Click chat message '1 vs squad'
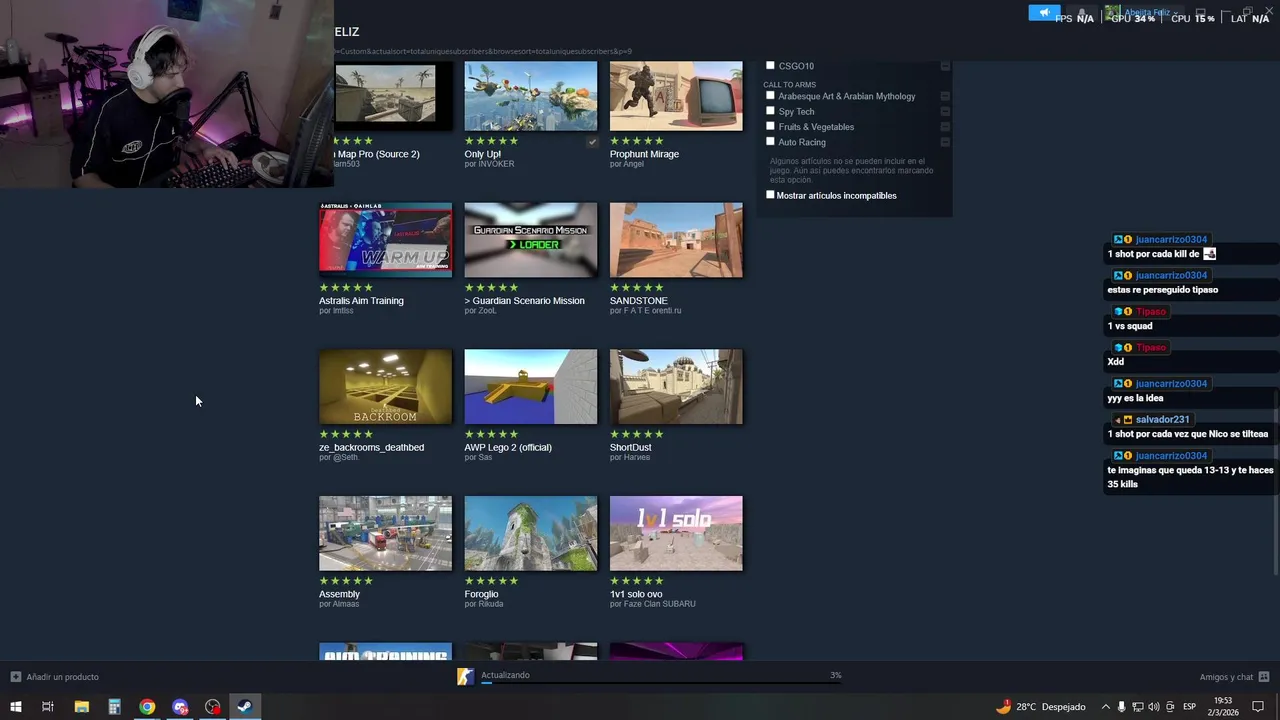This screenshot has width=1280, height=720. (1130, 326)
